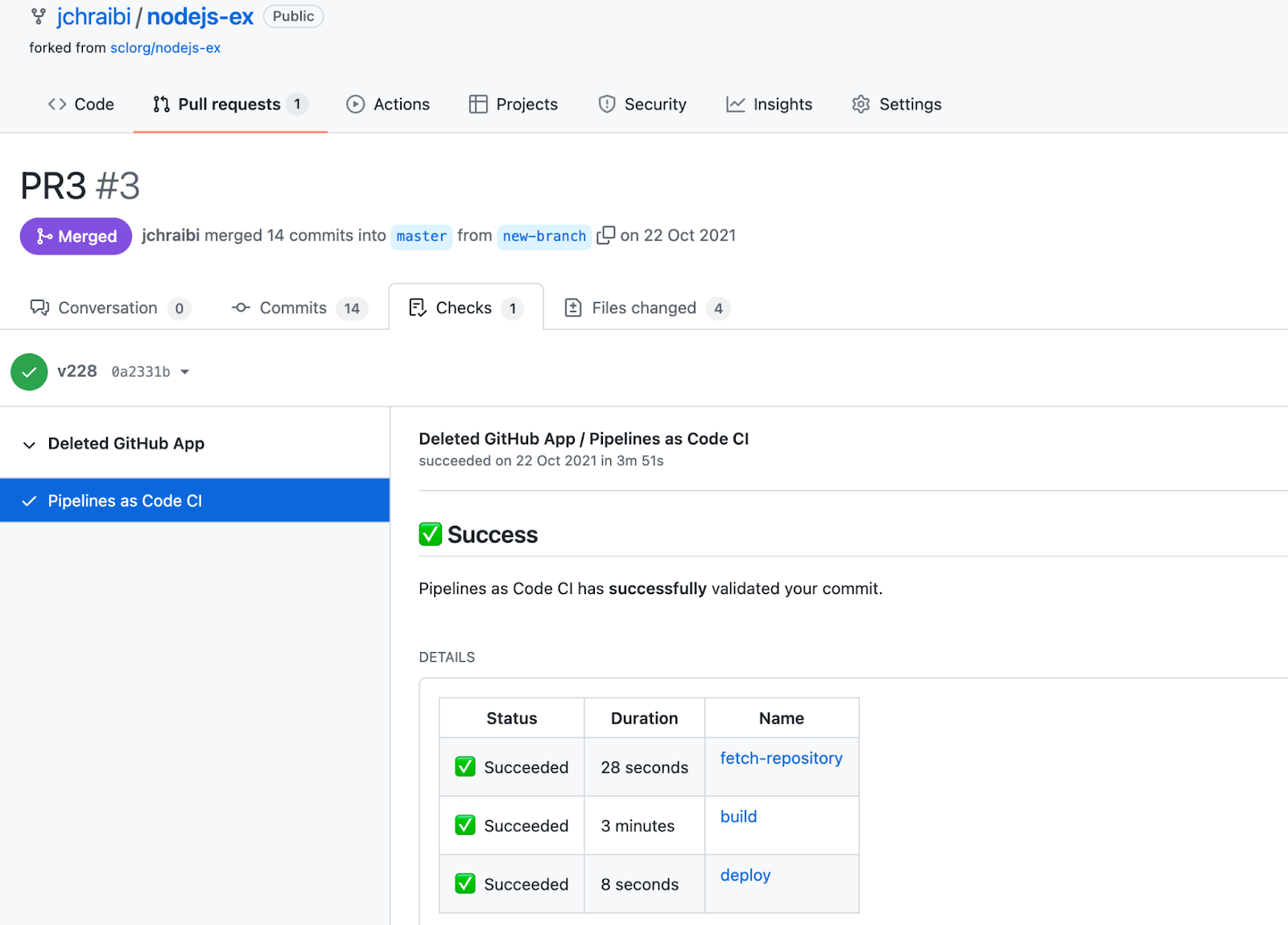Click the green checkmark beside v228

point(29,371)
